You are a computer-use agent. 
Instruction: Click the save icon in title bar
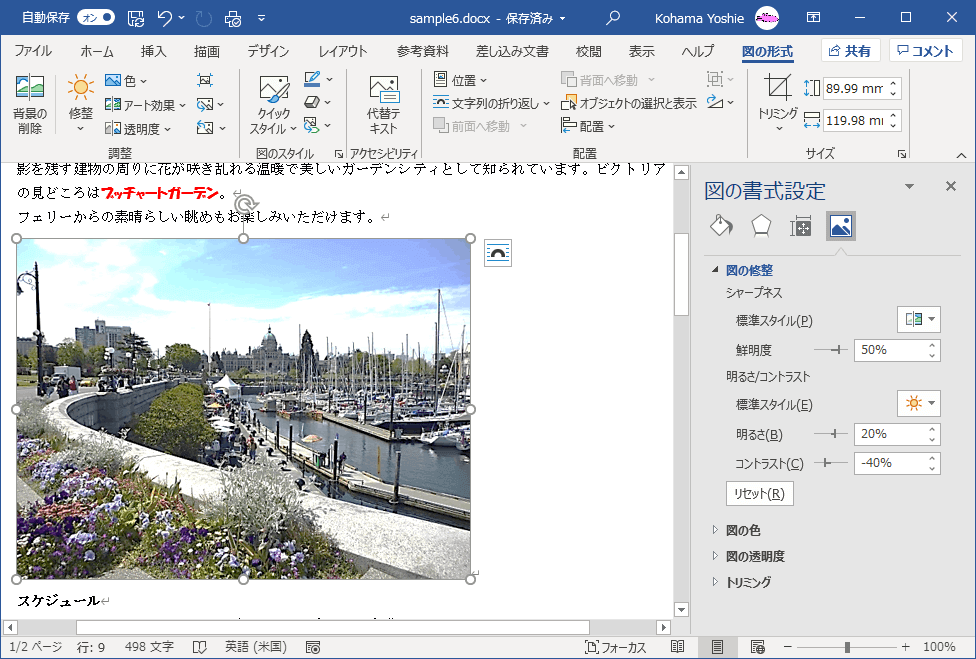(x=136, y=18)
